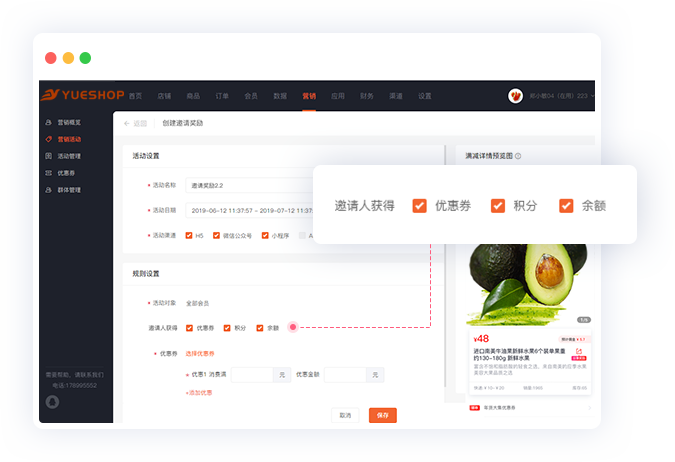Image resolution: width=675 pixels, height=462 pixels.
Task: Click the help icon beside 满减详情预览图
Action: 518,156
